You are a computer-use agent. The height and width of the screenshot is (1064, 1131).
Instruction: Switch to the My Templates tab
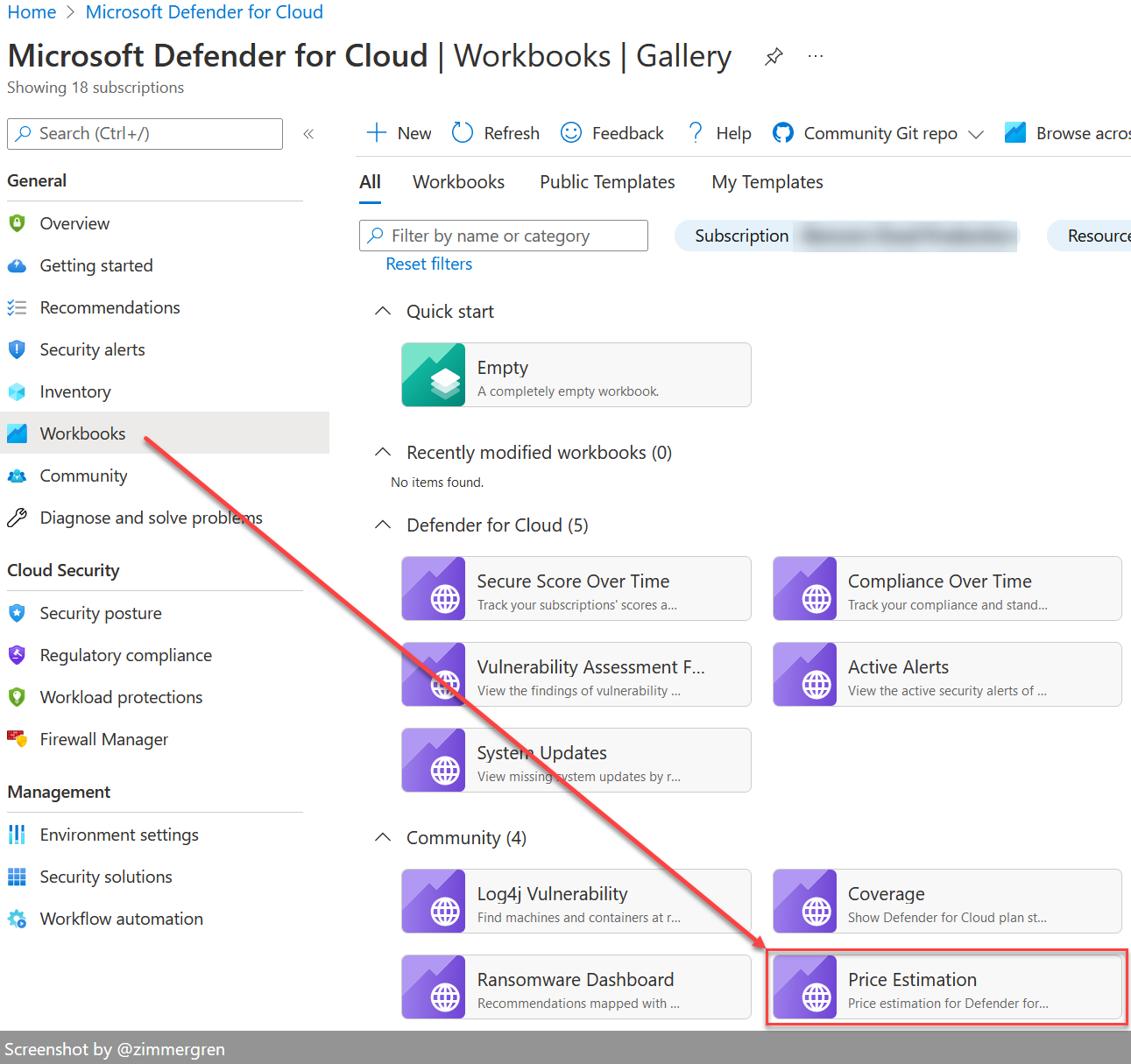pyautogui.click(x=767, y=182)
